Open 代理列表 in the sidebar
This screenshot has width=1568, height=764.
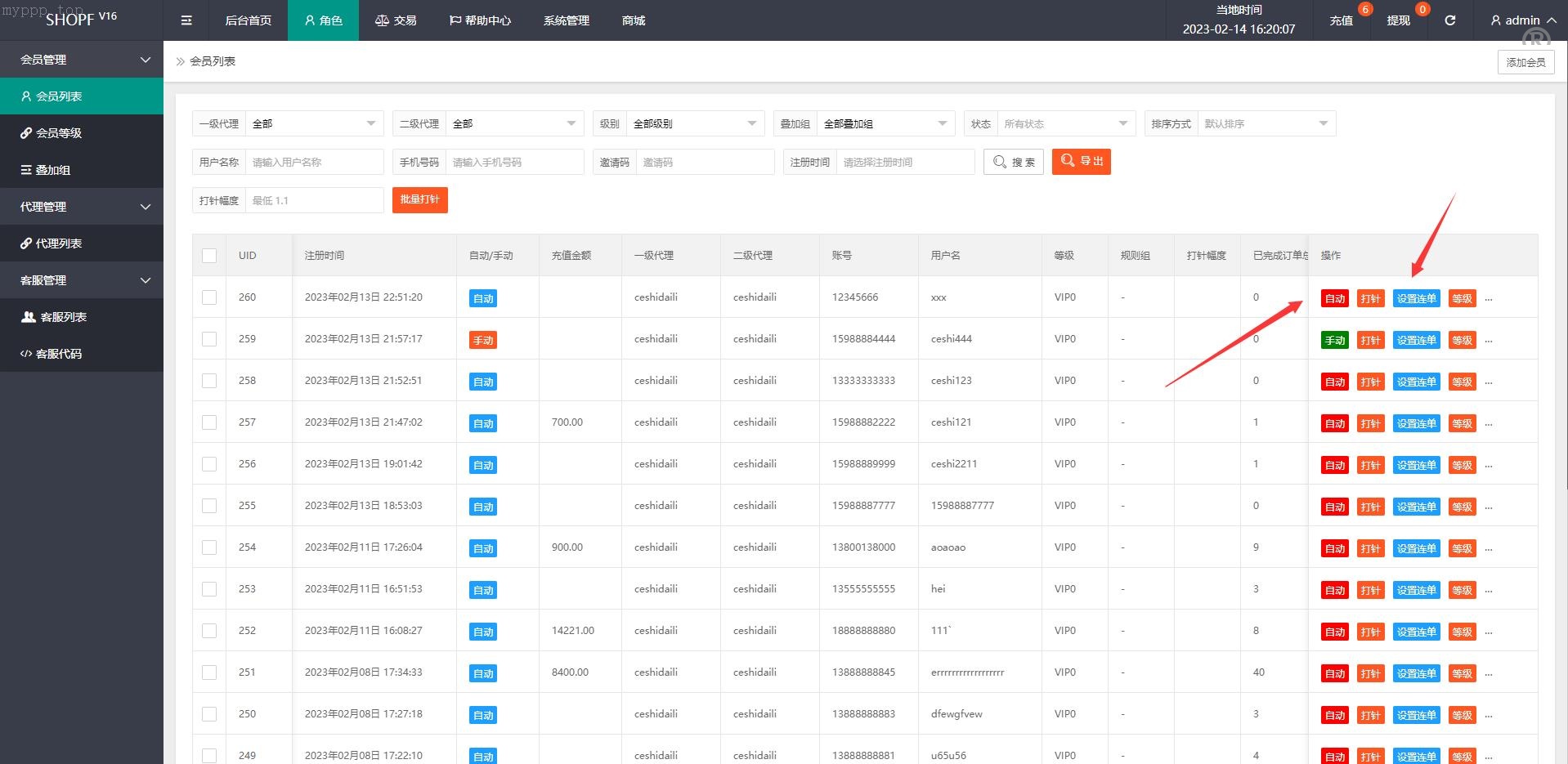pyautogui.click(x=58, y=243)
